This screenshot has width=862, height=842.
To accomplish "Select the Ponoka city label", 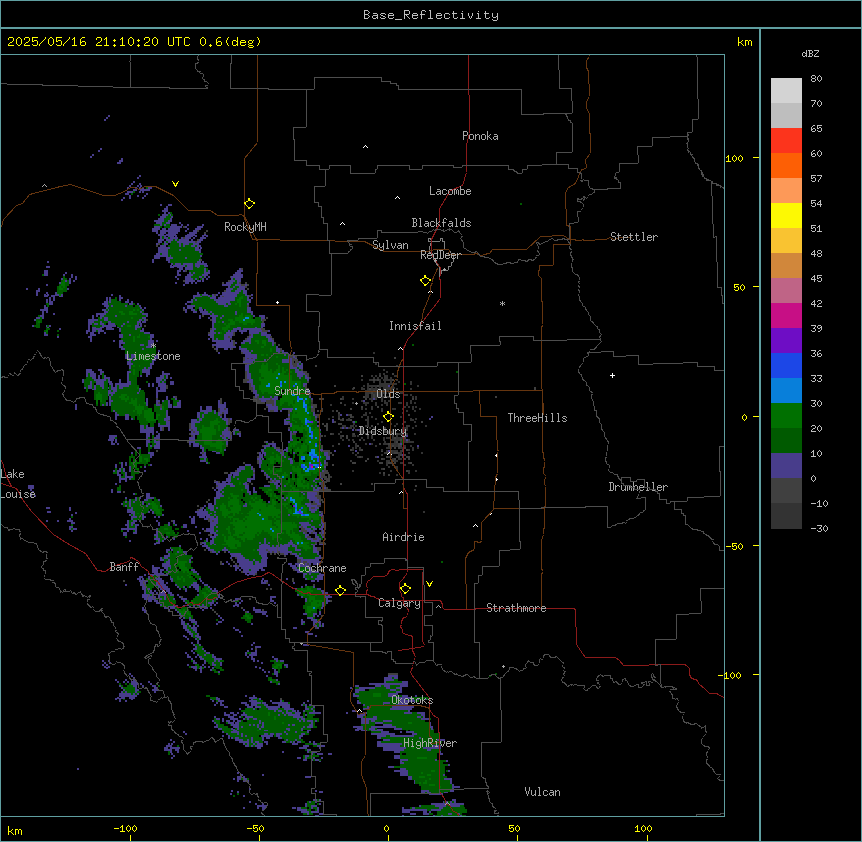I will pos(480,136).
